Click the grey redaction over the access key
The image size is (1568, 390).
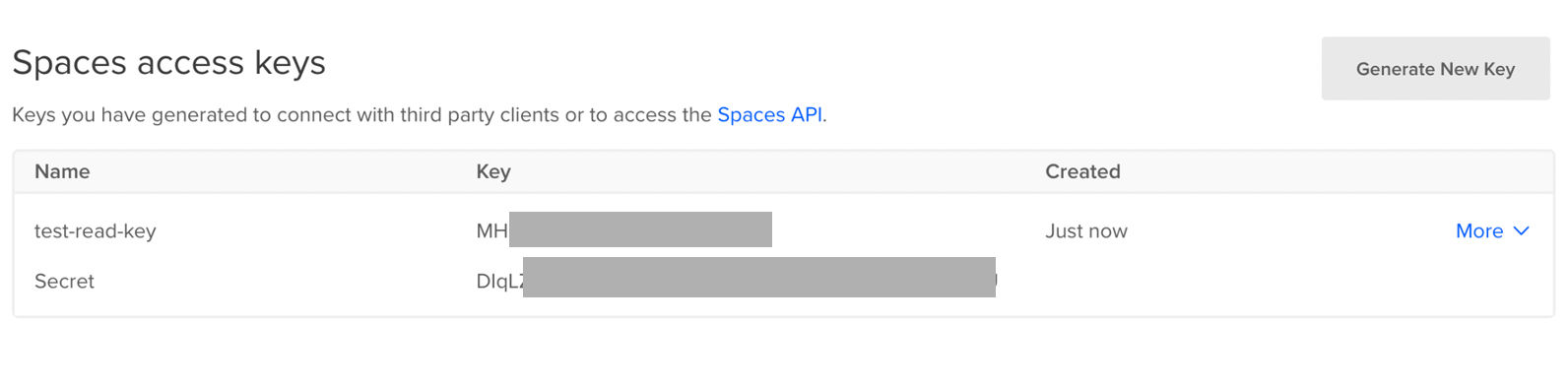click(640, 229)
